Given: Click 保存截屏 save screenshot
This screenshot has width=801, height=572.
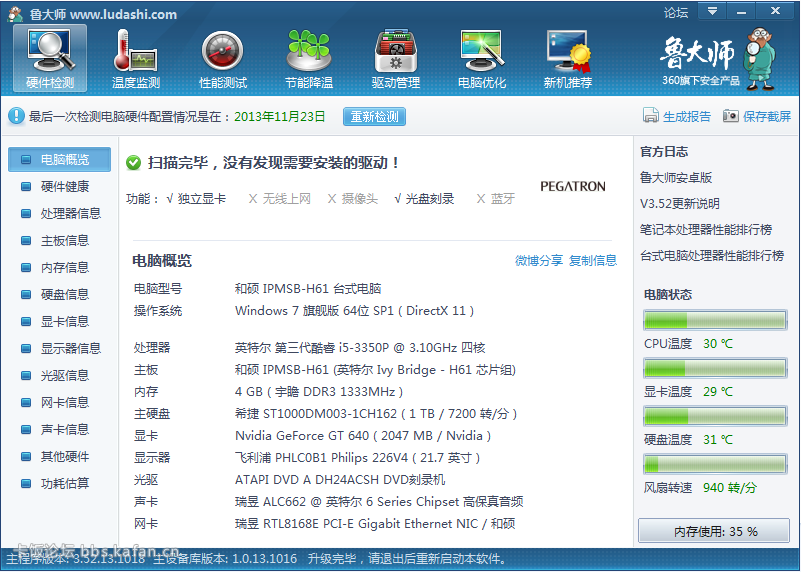Looking at the screenshot, I should click(767, 116).
